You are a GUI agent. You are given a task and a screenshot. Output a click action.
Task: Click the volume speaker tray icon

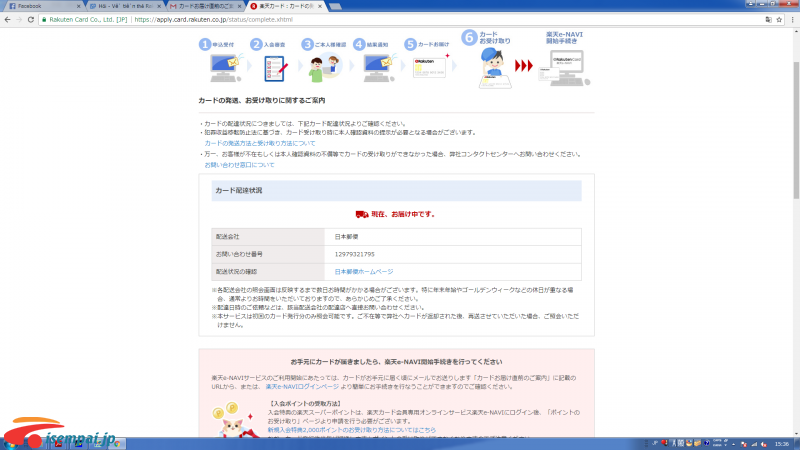tap(764, 444)
